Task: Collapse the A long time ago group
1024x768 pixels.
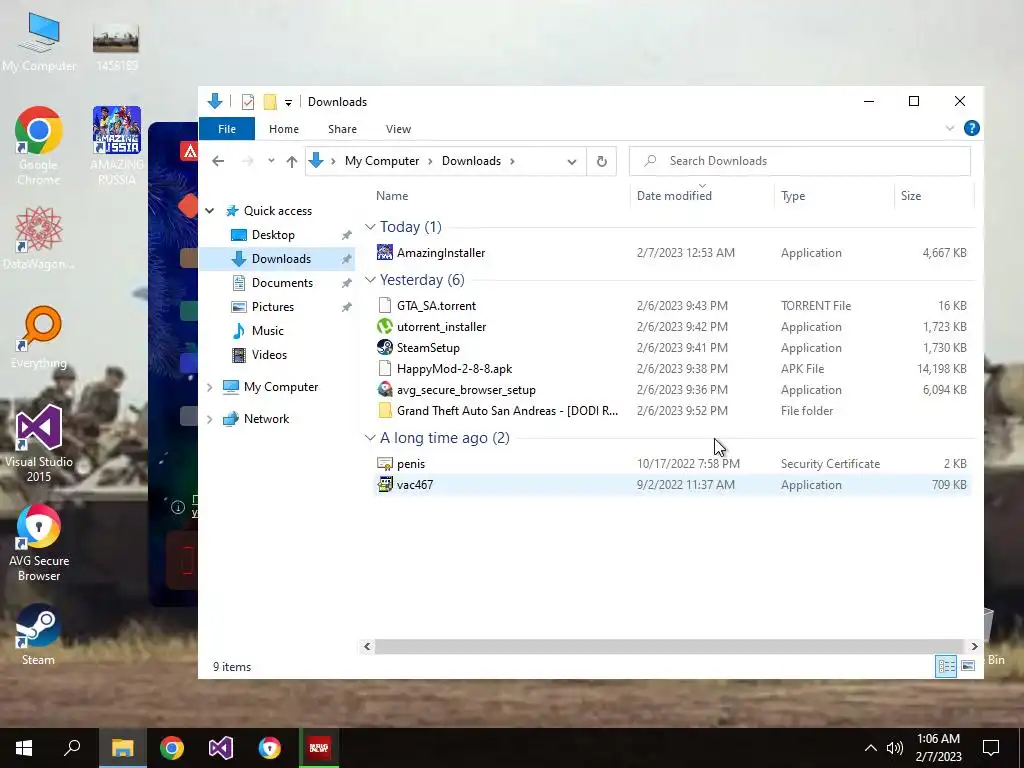Action: [x=370, y=438]
